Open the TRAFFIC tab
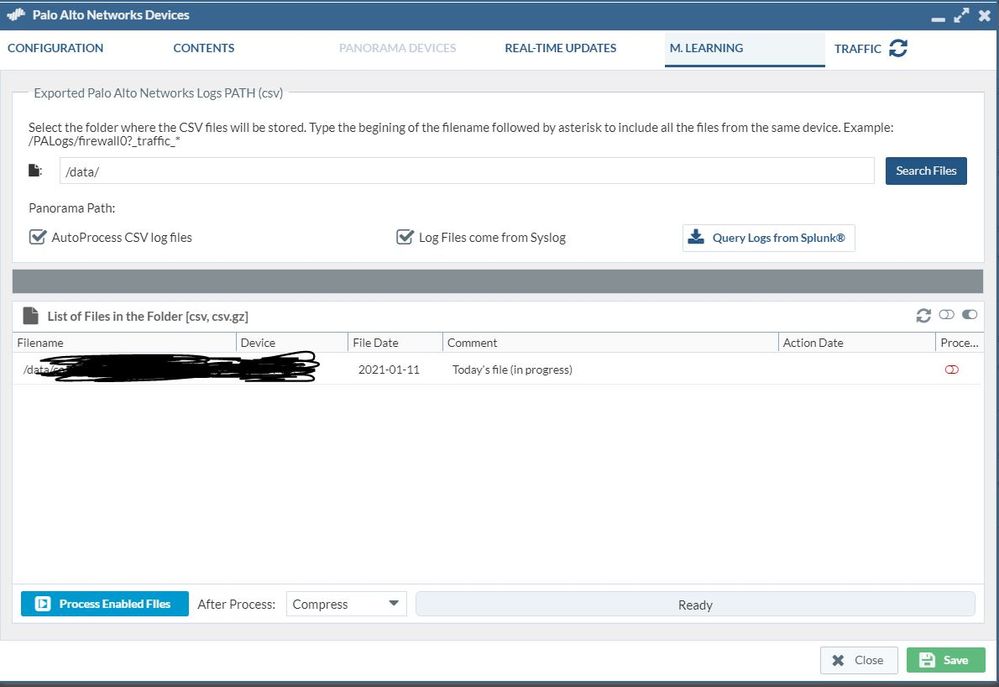The height and width of the screenshot is (687, 999). (x=858, y=48)
